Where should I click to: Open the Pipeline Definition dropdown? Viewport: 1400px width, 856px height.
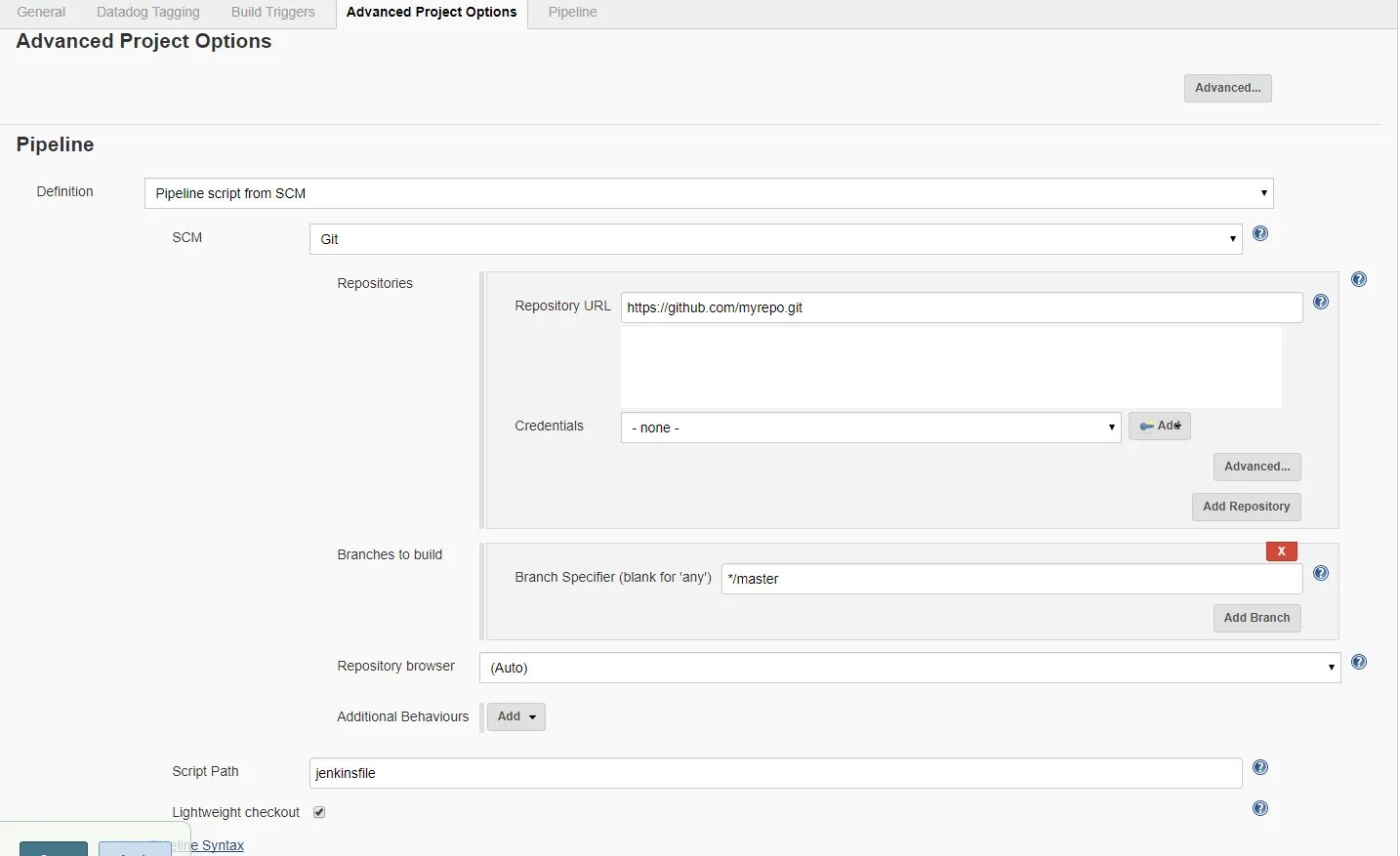[709, 193]
